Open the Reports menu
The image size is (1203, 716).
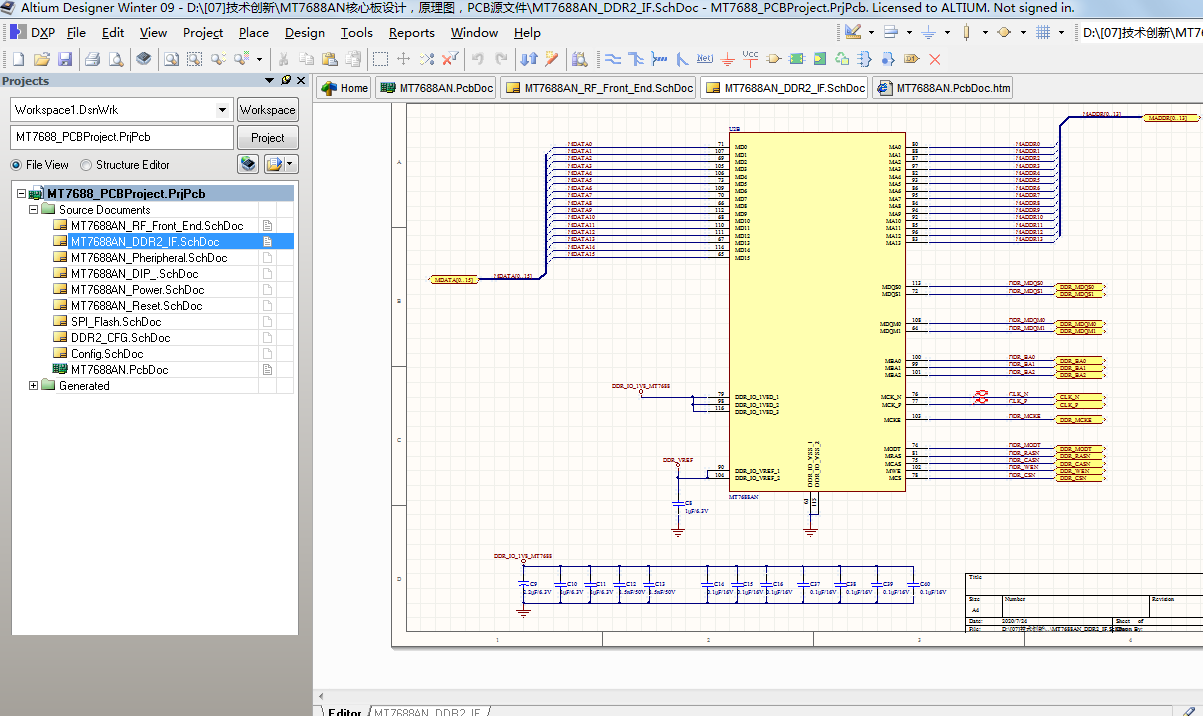(412, 33)
